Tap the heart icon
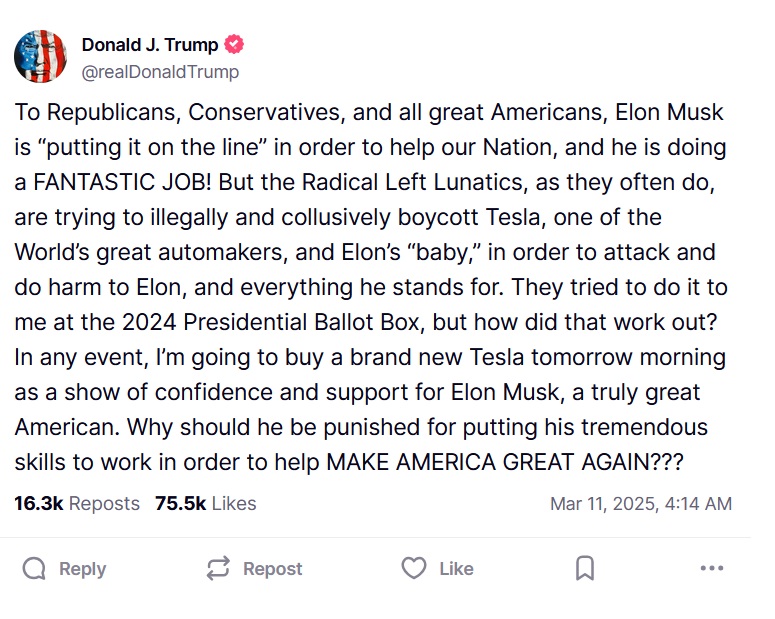This screenshot has height=619, width=775. pyautogui.click(x=413, y=569)
